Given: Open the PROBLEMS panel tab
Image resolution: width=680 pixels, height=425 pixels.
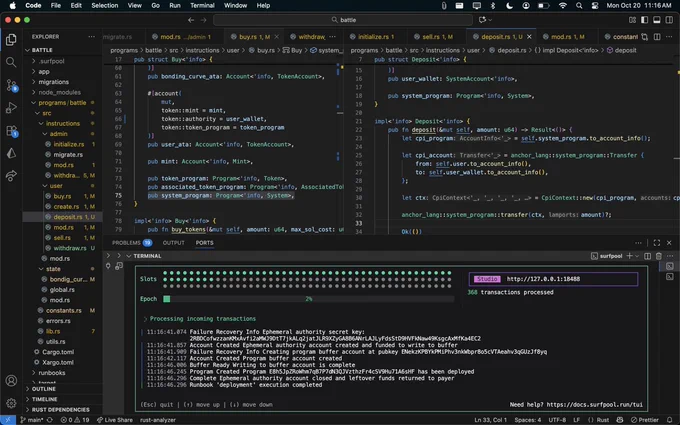Looking at the screenshot, I should [131, 243].
